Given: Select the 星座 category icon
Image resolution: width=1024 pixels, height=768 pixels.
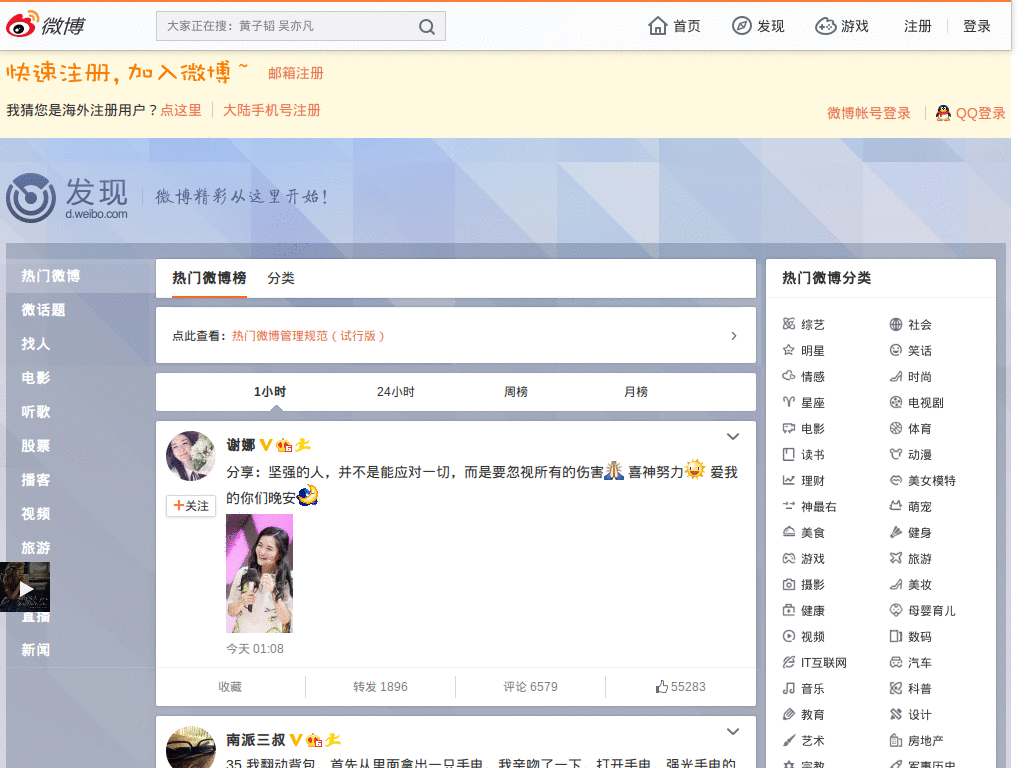Looking at the screenshot, I should tap(789, 402).
